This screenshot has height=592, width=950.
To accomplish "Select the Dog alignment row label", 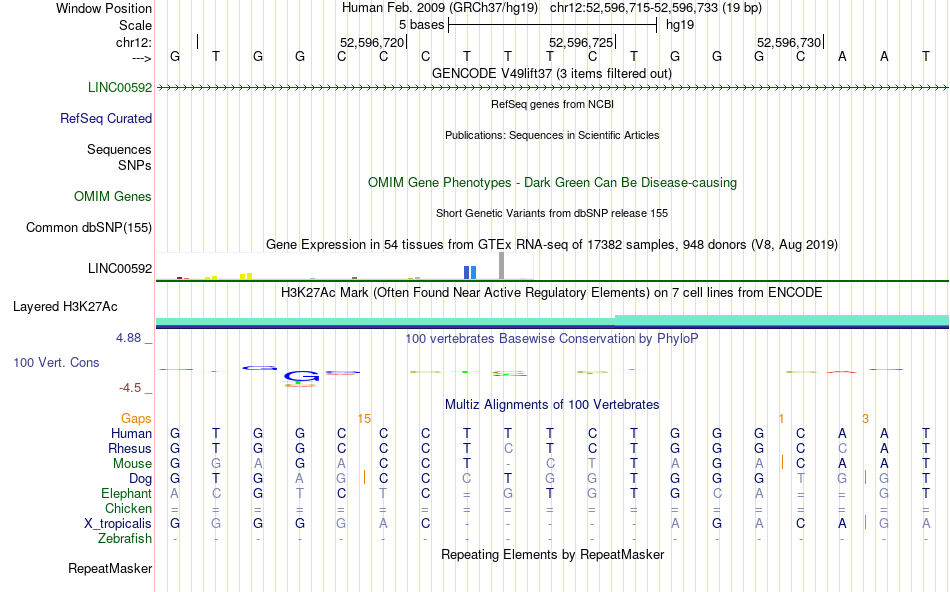I will click(140, 479).
